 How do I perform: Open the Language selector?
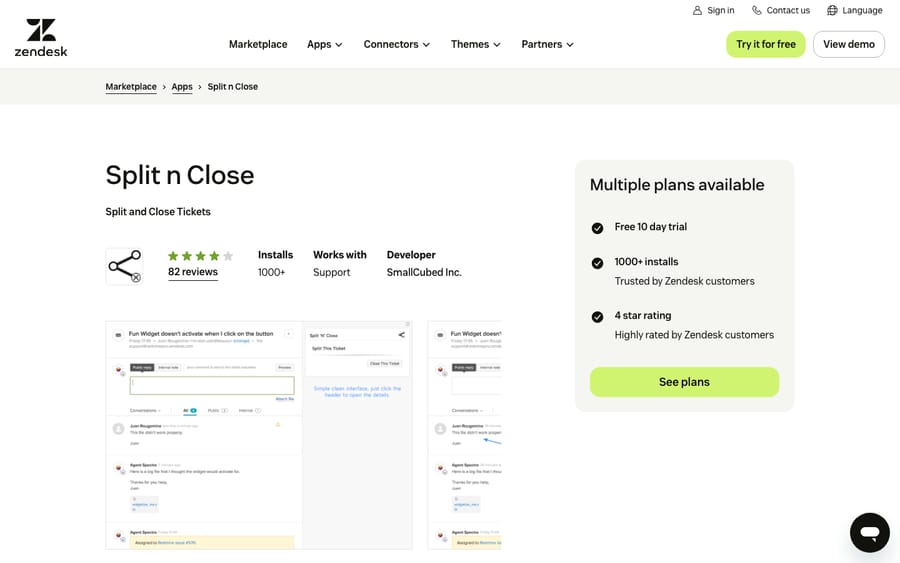tap(855, 10)
